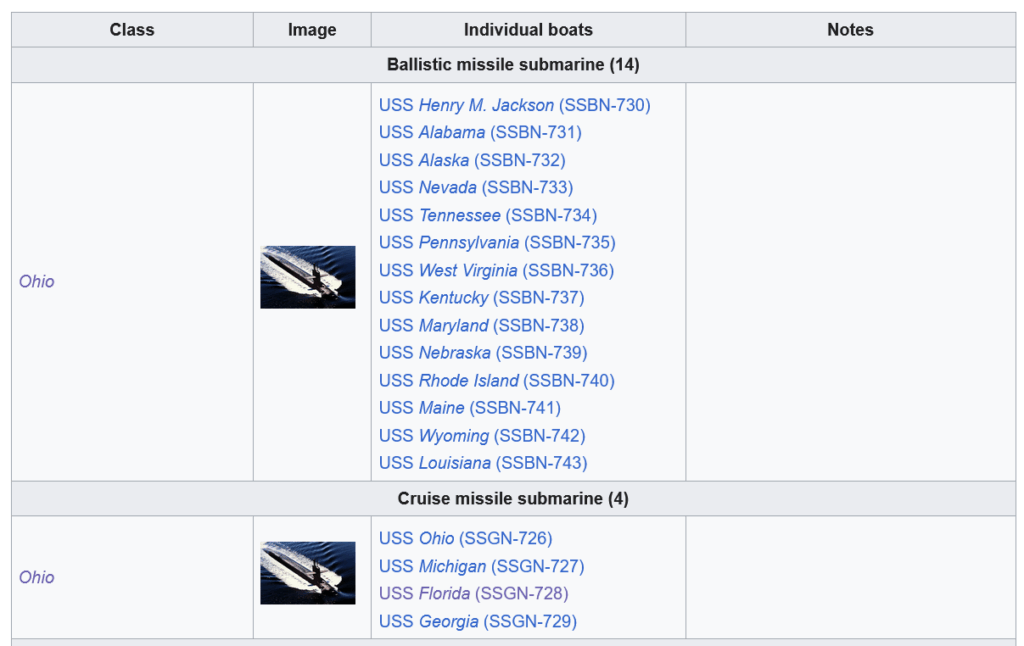
Task: Click USS Michigan (SSGN-727)
Action: coord(481,566)
